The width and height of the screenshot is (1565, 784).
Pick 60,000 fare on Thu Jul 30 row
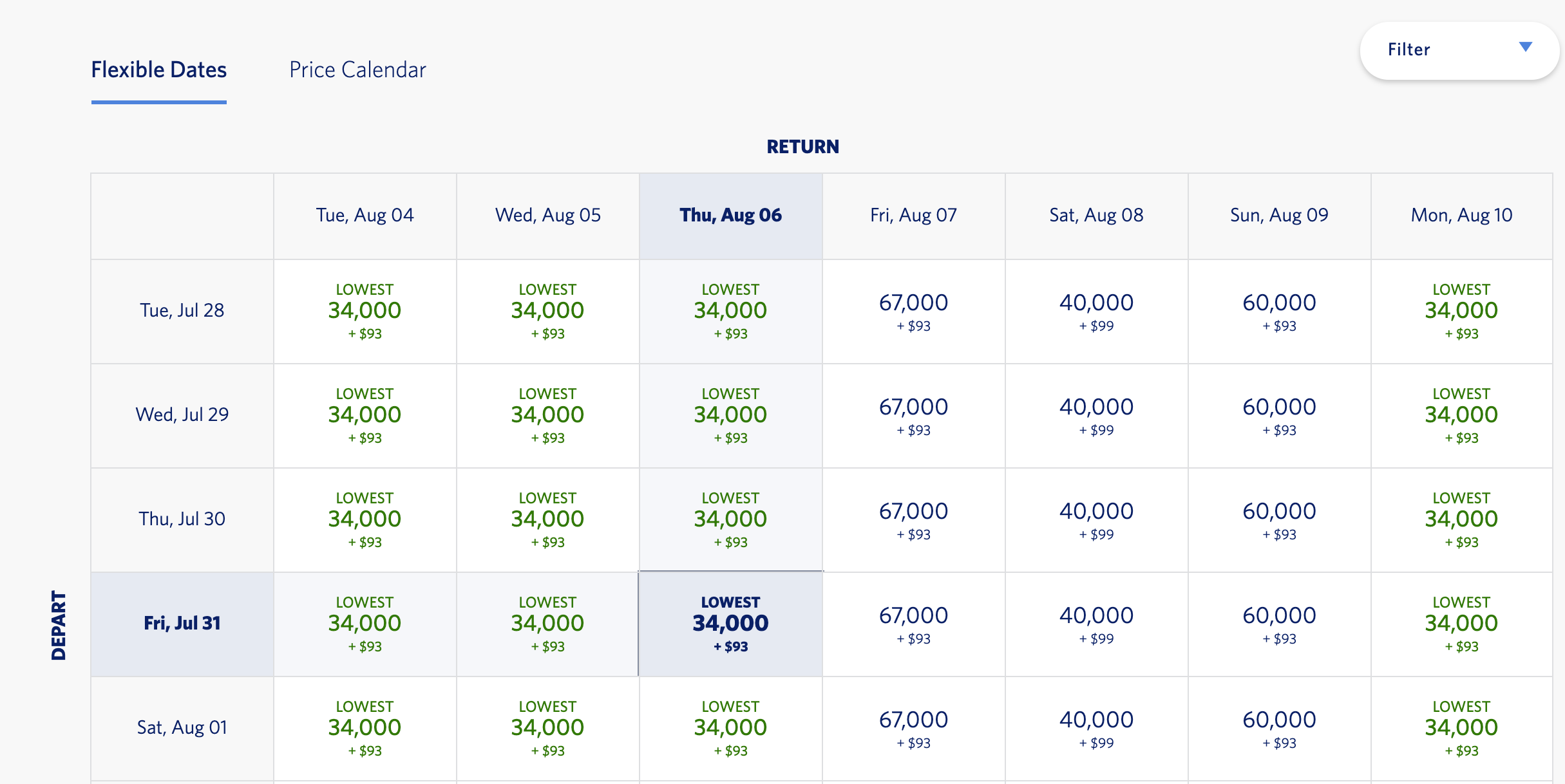click(1279, 519)
